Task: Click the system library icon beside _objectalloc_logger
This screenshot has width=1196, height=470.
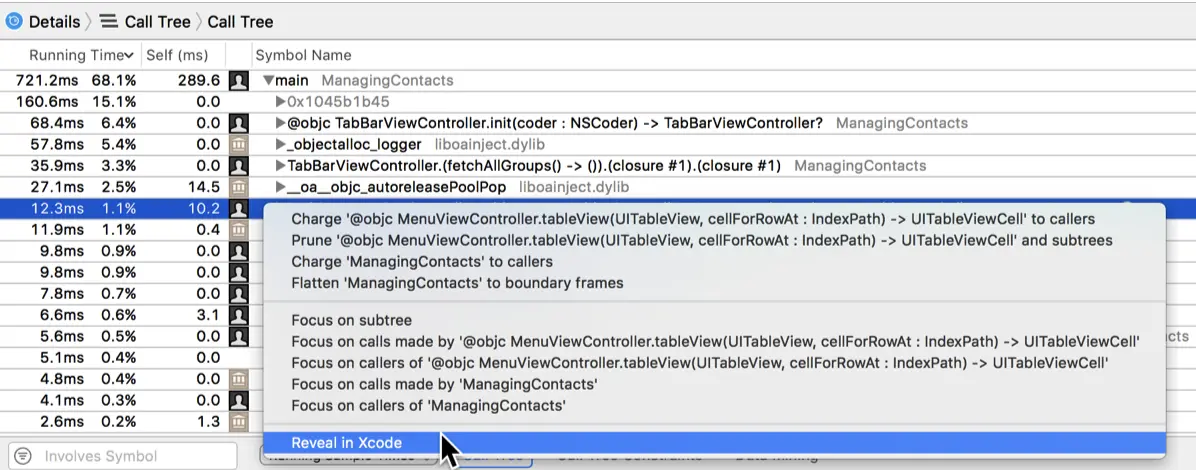Action: click(x=239, y=144)
